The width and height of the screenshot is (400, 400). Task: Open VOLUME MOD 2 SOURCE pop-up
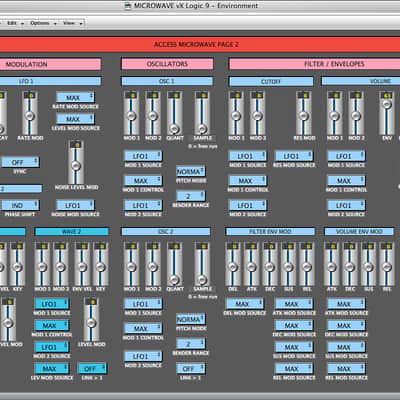tap(346, 205)
